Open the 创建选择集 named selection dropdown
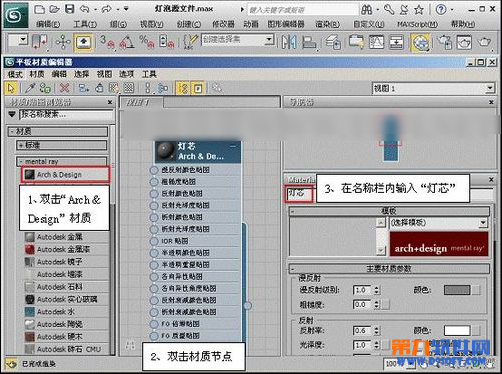 pos(269,40)
